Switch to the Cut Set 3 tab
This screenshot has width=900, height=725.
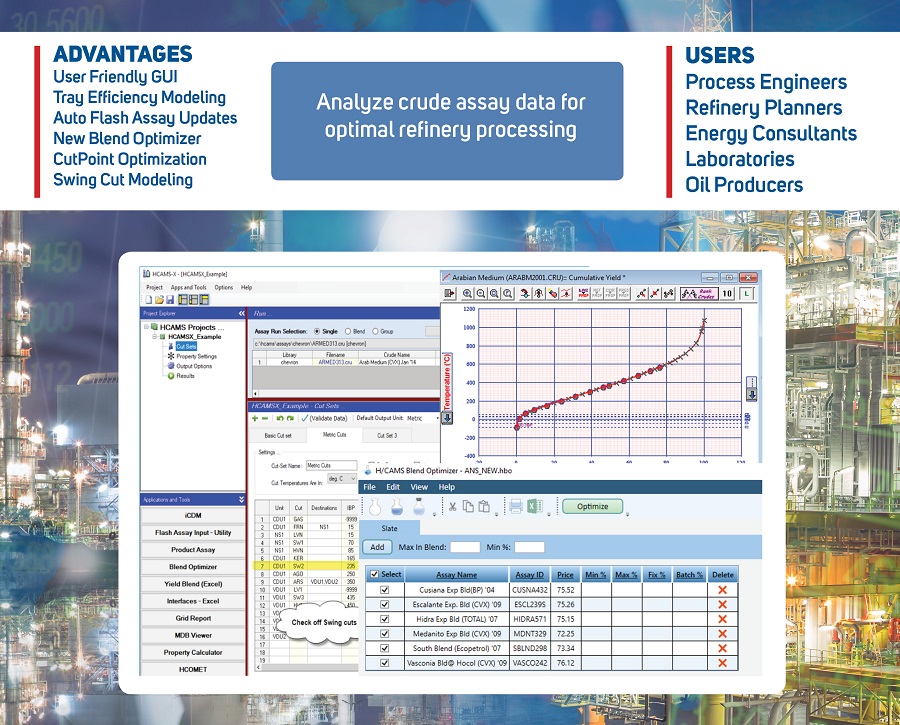click(x=387, y=436)
